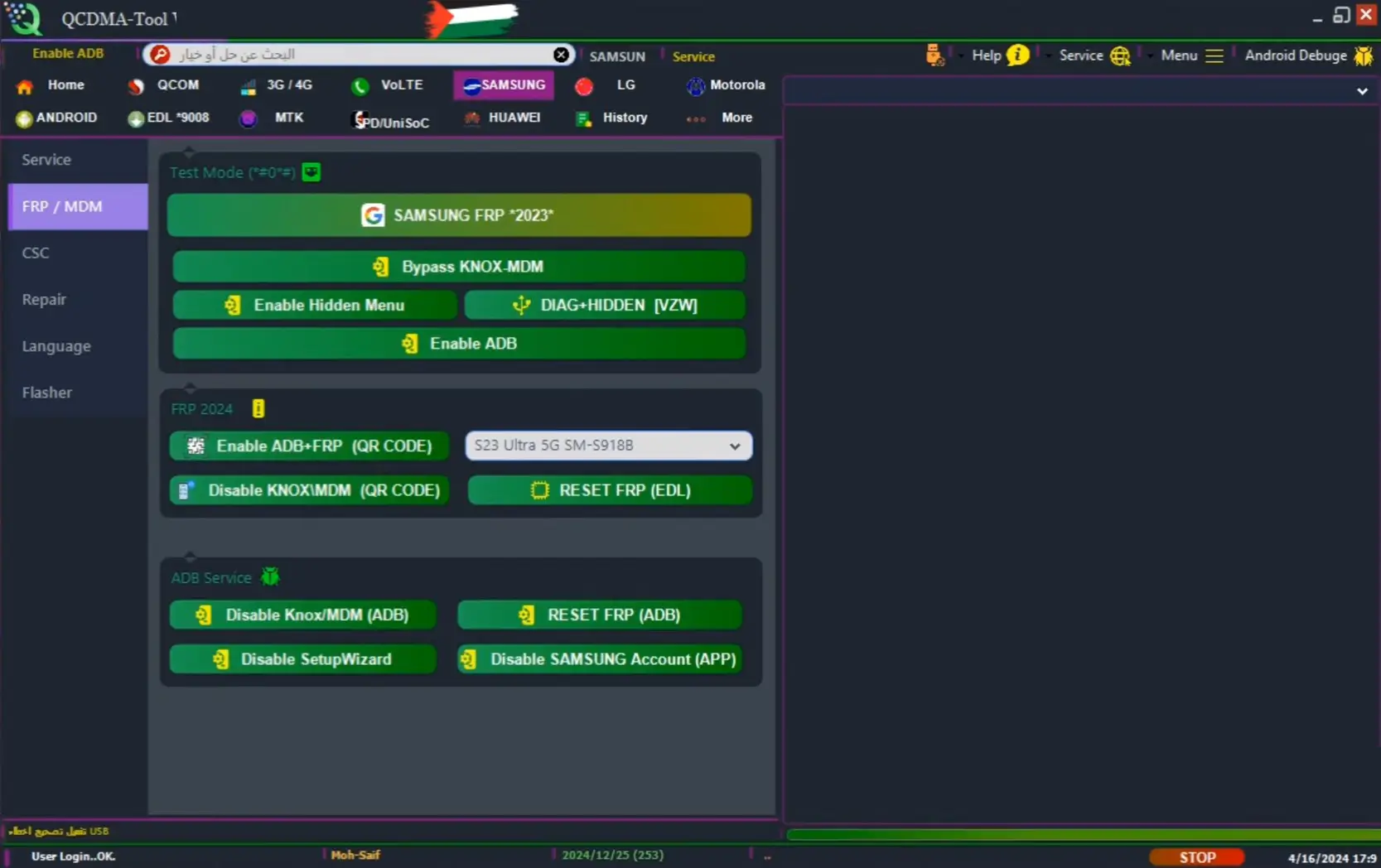Click Bypass KNOX-MDM button

pyautogui.click(x=459, y=267)
